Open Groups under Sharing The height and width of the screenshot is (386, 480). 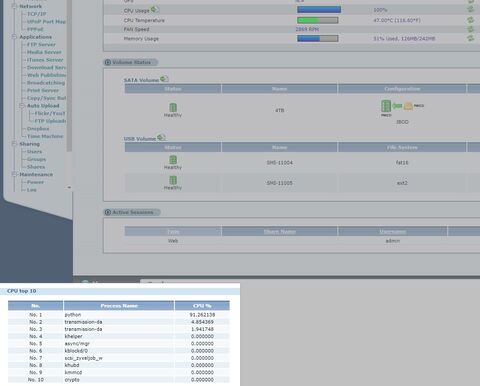[x=36, y=159]
